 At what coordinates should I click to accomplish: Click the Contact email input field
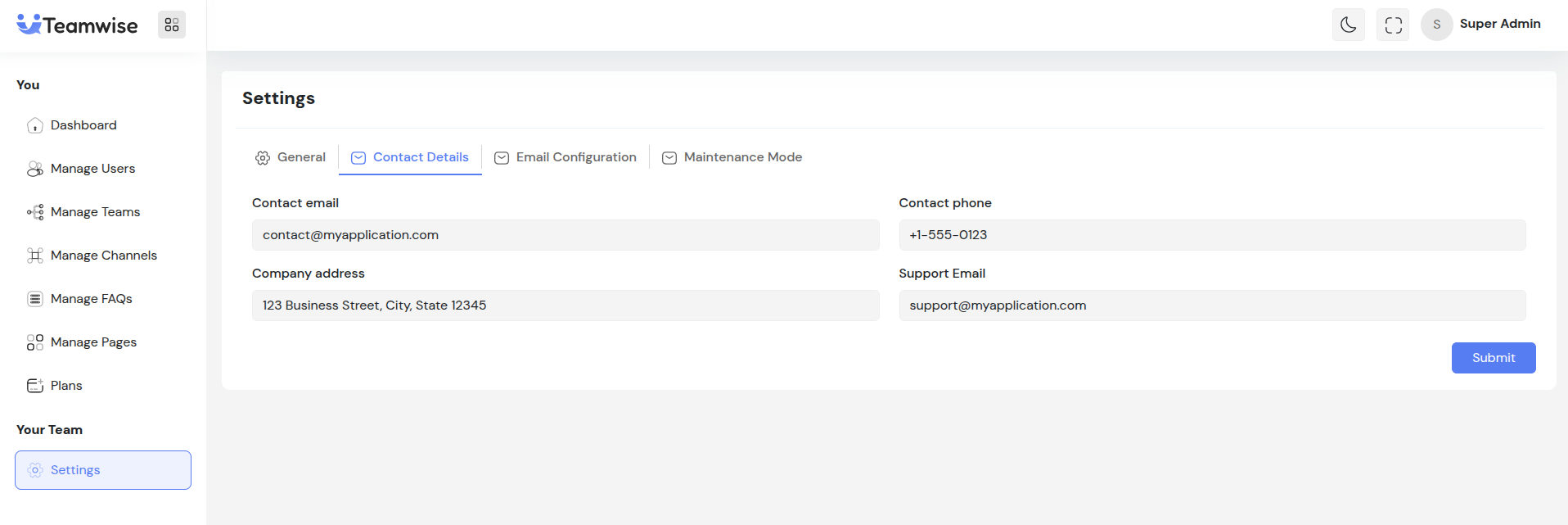(x=565, y=235)
